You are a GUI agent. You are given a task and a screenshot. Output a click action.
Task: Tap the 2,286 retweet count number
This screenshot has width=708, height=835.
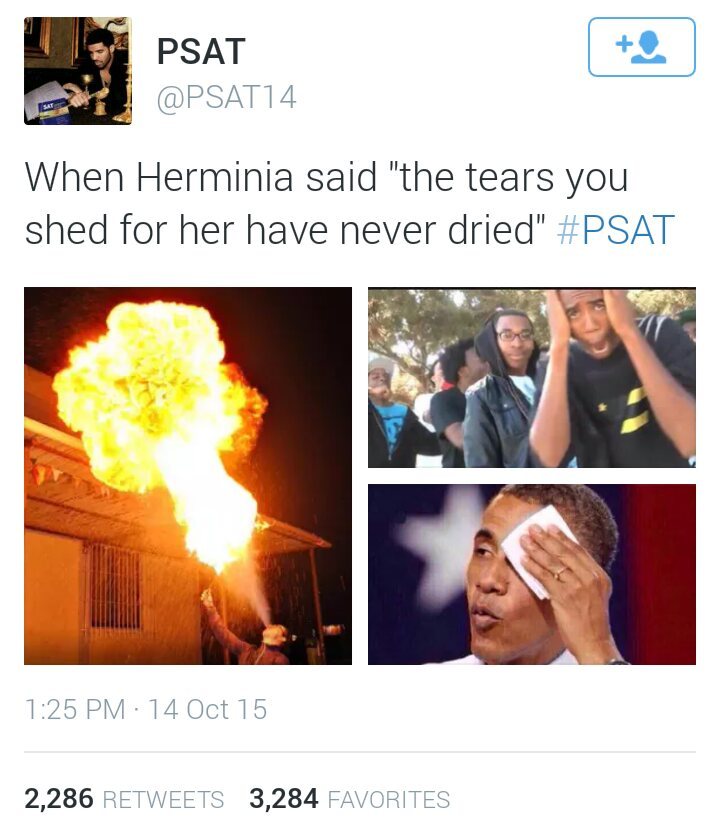[x=59, y=799]
